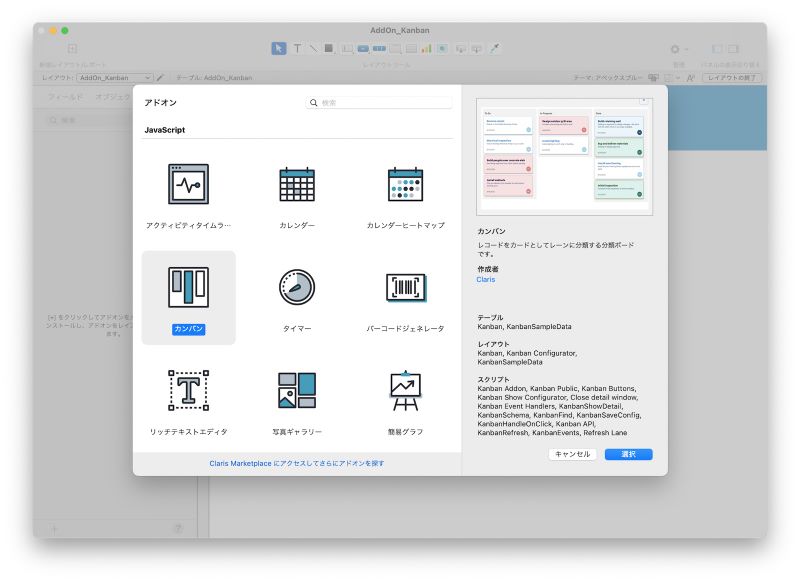Select the Activity Timeline add-on icon
Image resolution: width=800 pixels, height=582 pixels.
pyautogui.click(x=188, y=184)
